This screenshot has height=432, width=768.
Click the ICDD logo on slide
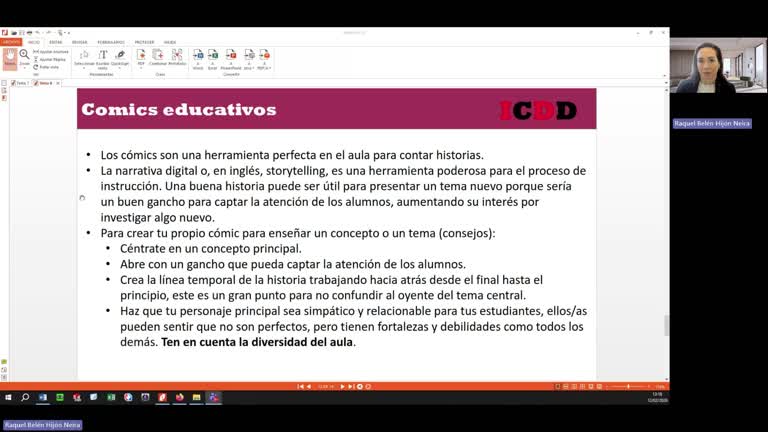pos(538,110)
